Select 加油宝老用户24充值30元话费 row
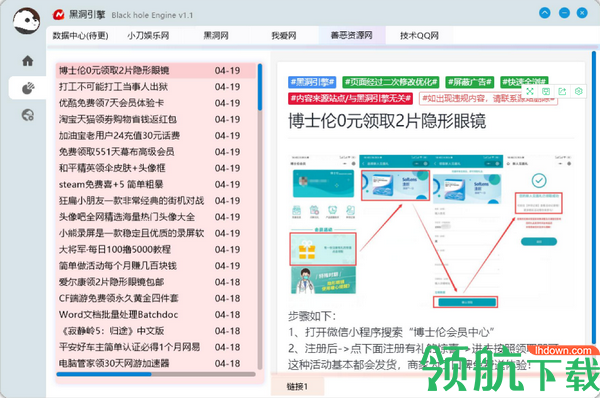Viewport: 600px width, 398px height. [156, 135]
